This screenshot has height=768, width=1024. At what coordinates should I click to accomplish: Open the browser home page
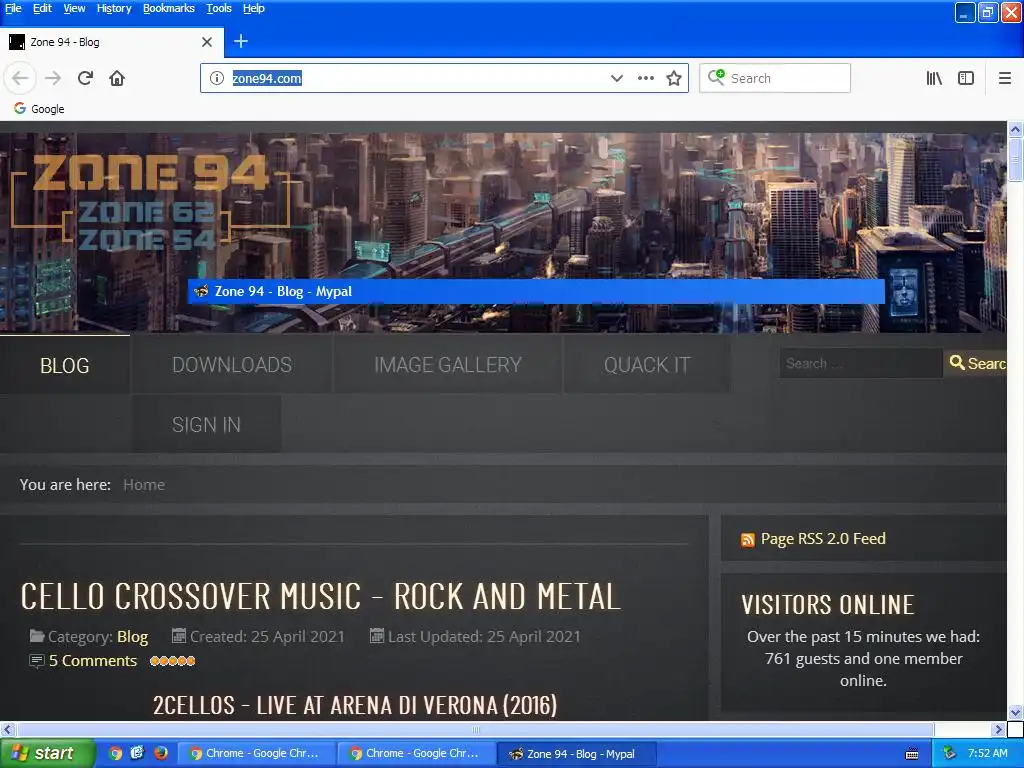coord(117,78)
